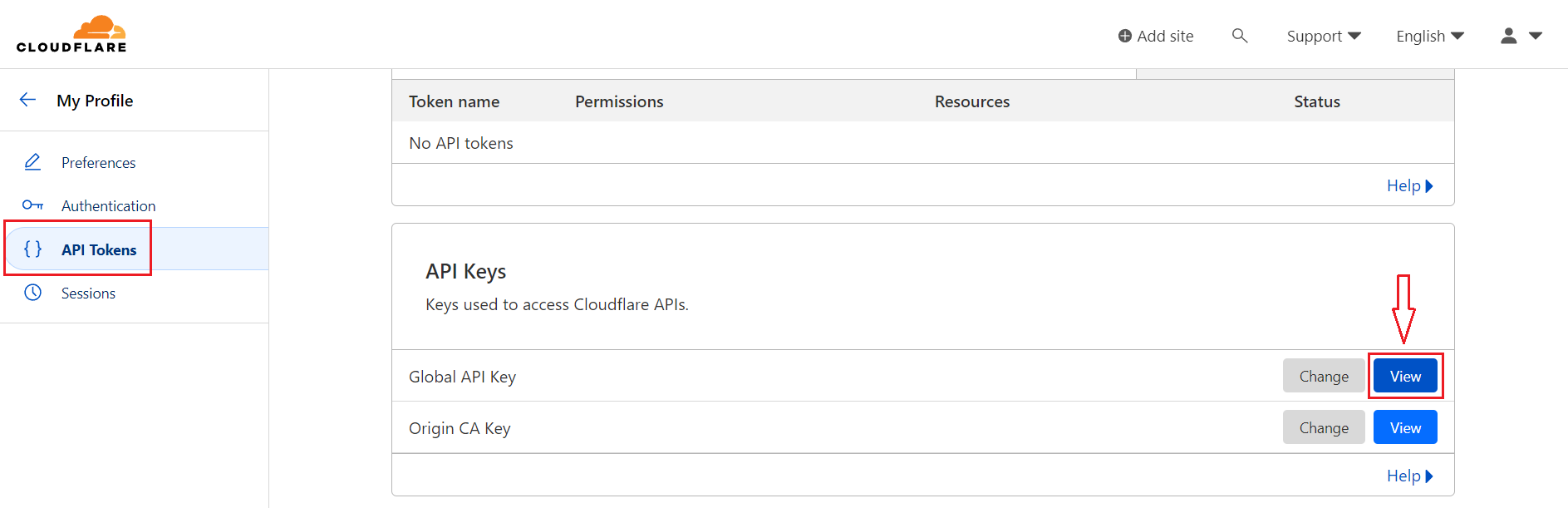Open the Preferences section
Viewport: 1568px width, 508px height.
click(x=98, y=162)
